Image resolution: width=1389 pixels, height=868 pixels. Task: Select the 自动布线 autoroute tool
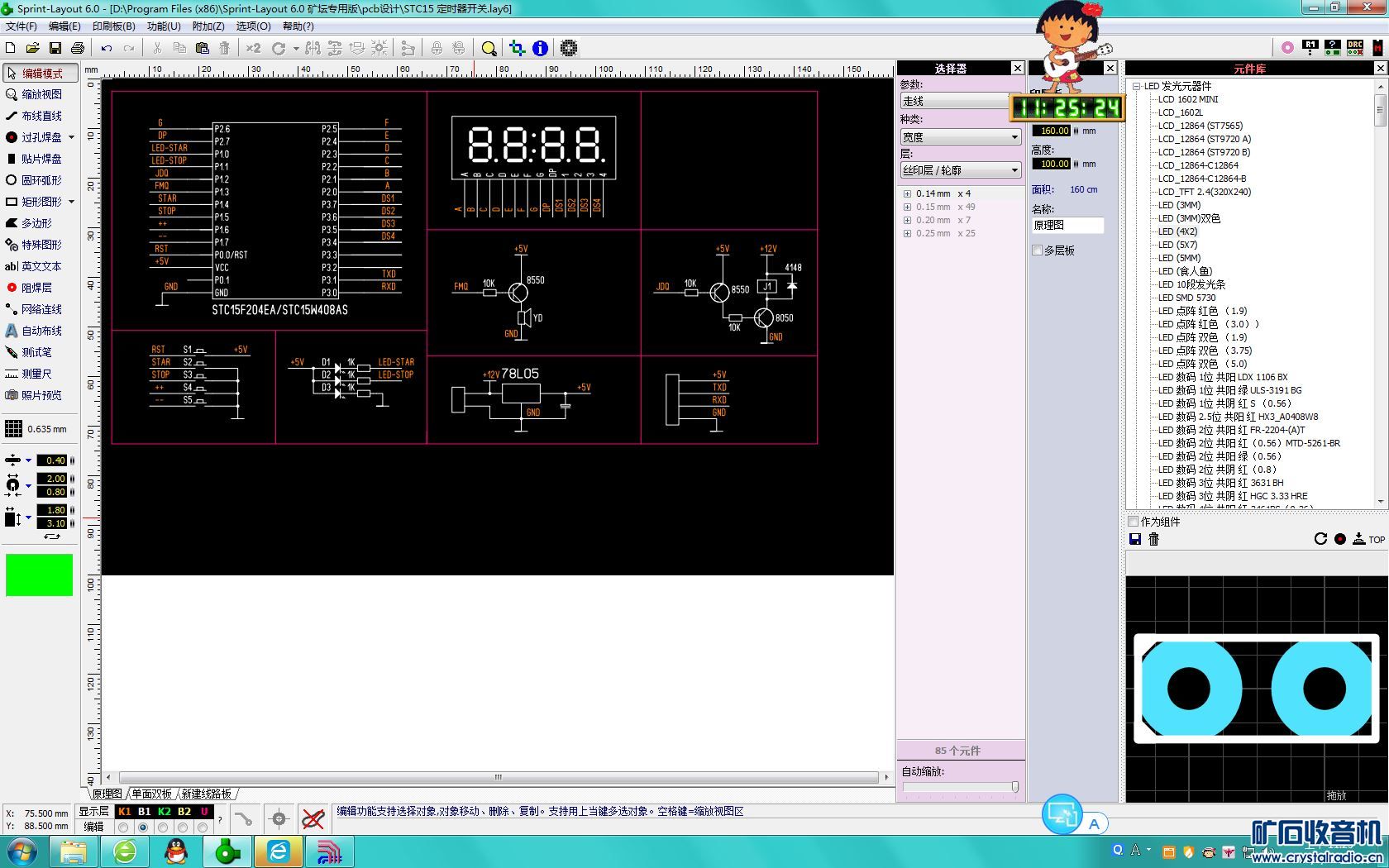(x=41, y=331)
